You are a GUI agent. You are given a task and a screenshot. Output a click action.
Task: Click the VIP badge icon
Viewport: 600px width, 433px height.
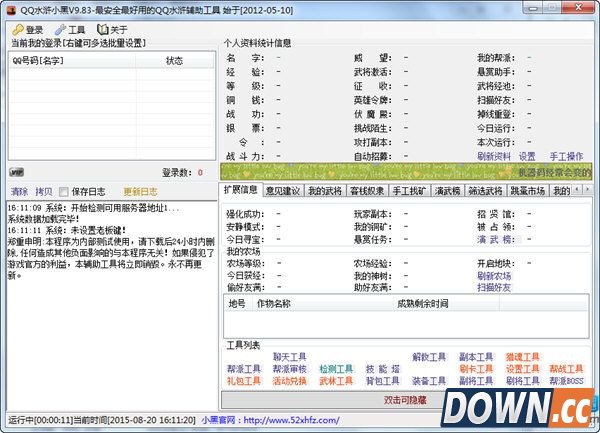16,172
